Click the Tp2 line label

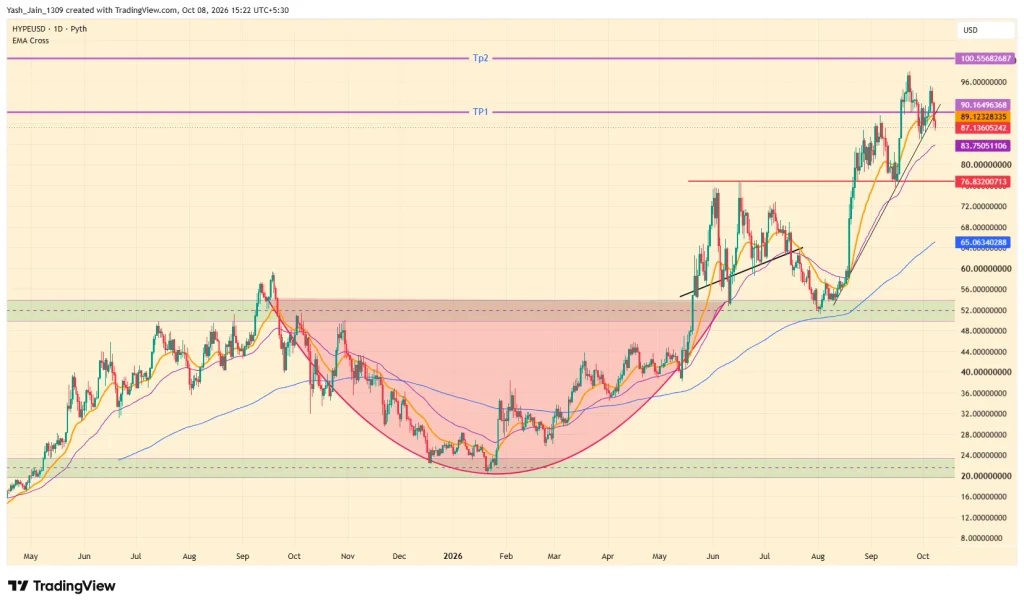pyautogui.click(x=480, y=58)
